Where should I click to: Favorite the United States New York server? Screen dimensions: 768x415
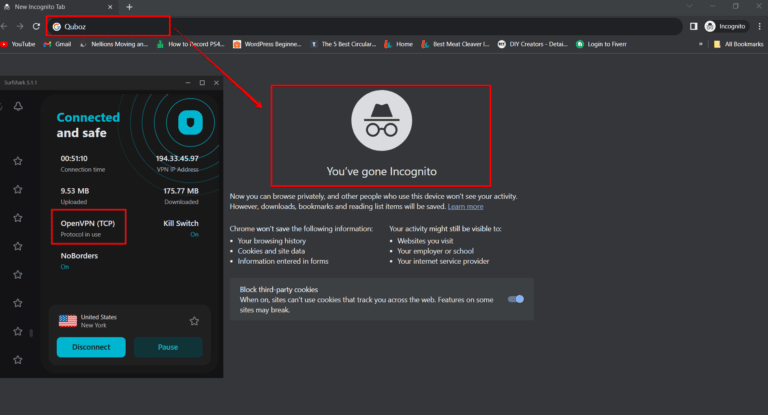click(x=194, y=321)
